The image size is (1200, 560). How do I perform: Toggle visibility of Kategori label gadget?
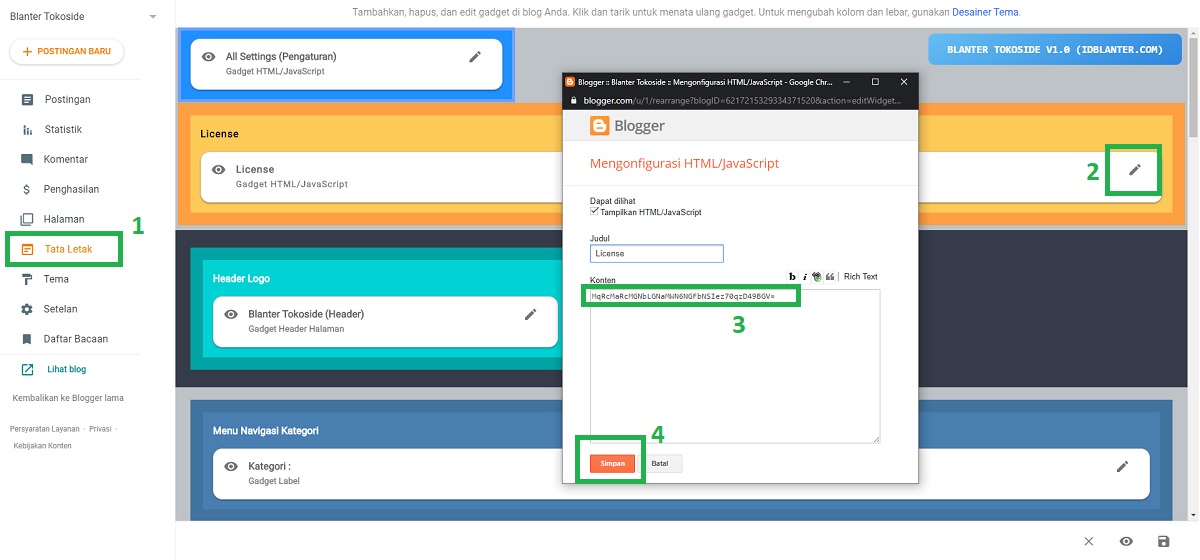231,467
